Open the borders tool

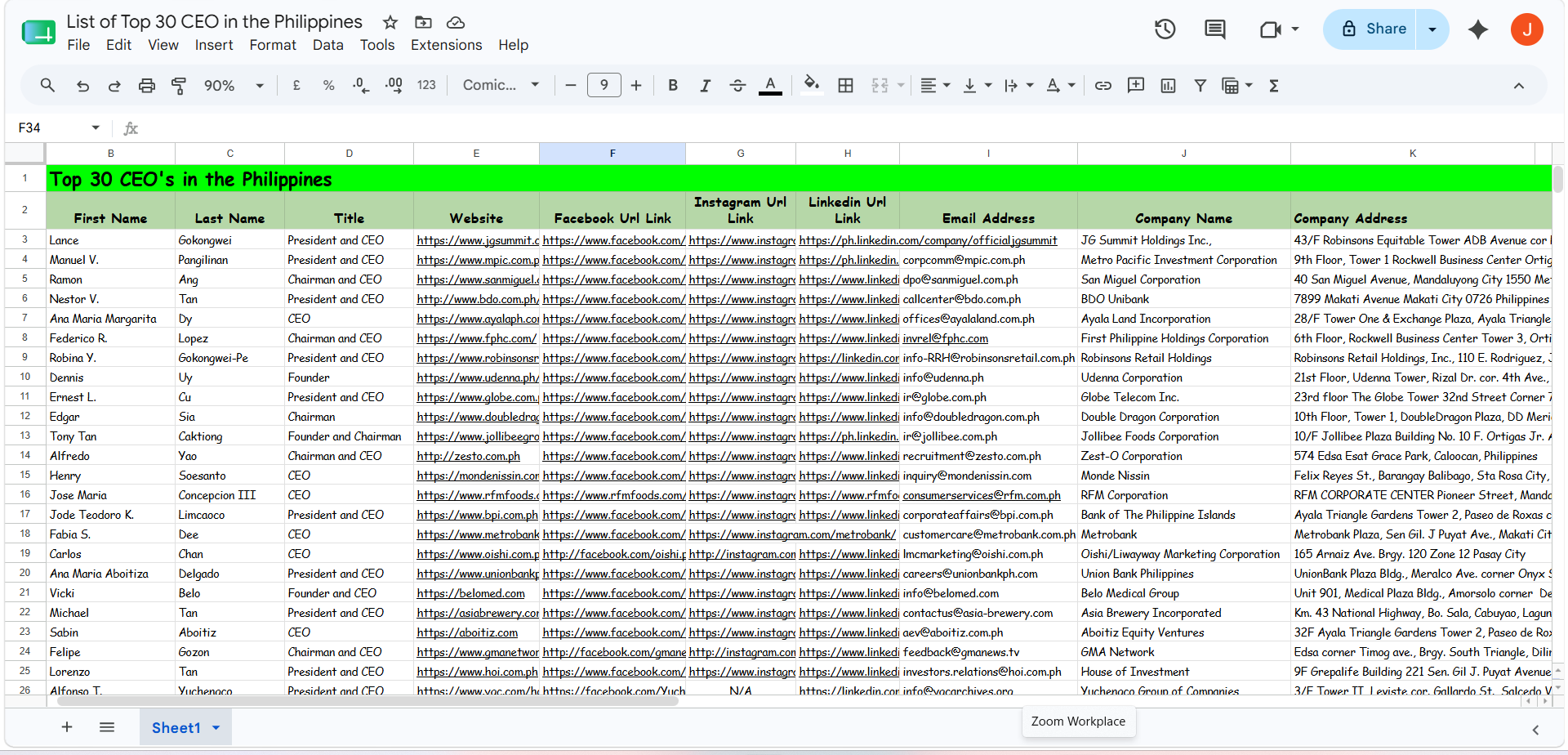[x=846, y=85]
